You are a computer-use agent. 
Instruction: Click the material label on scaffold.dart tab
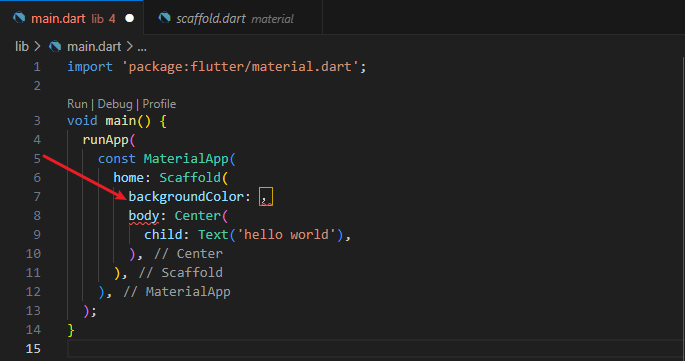[x=273, y=19]
